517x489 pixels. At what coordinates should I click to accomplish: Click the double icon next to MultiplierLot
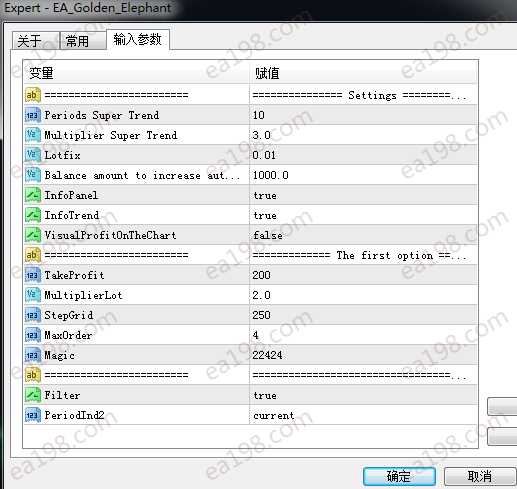(x=33, y=295)
